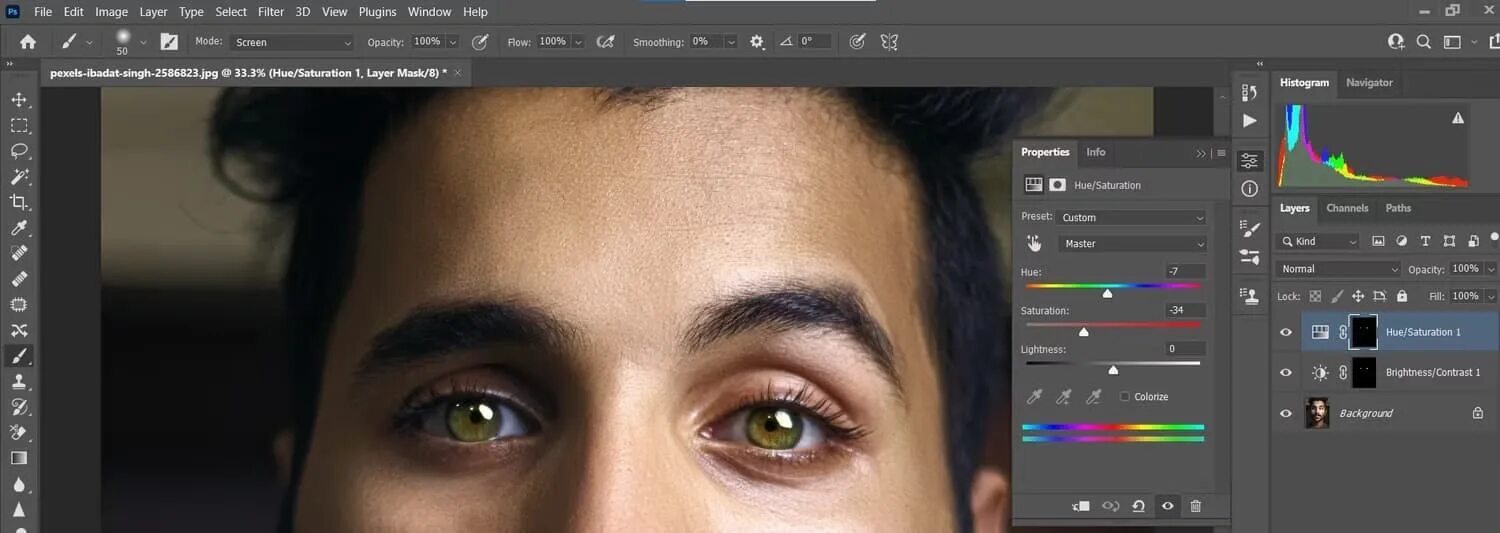Hide the Hue/Saturation 1 layer
The image size is (1500, 533).
[1286, 332]
